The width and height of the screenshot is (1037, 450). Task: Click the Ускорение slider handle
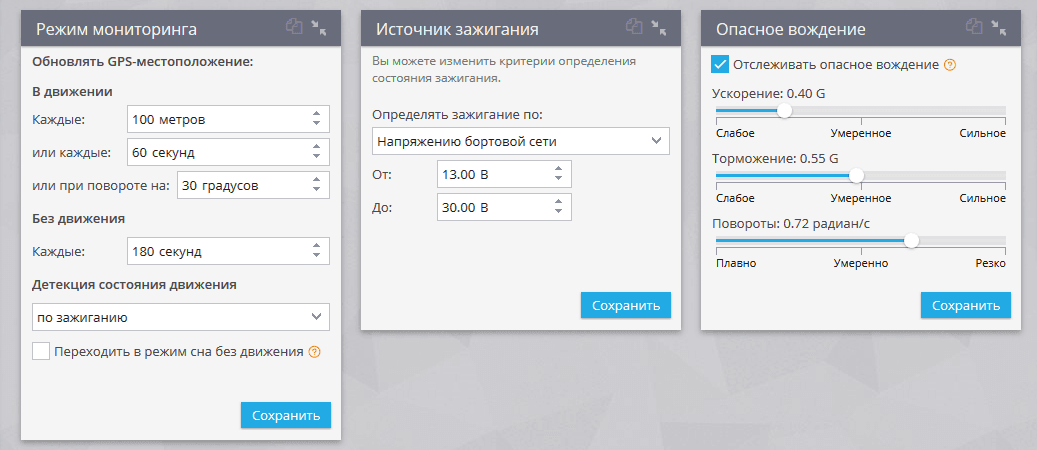tap(784, 111)
